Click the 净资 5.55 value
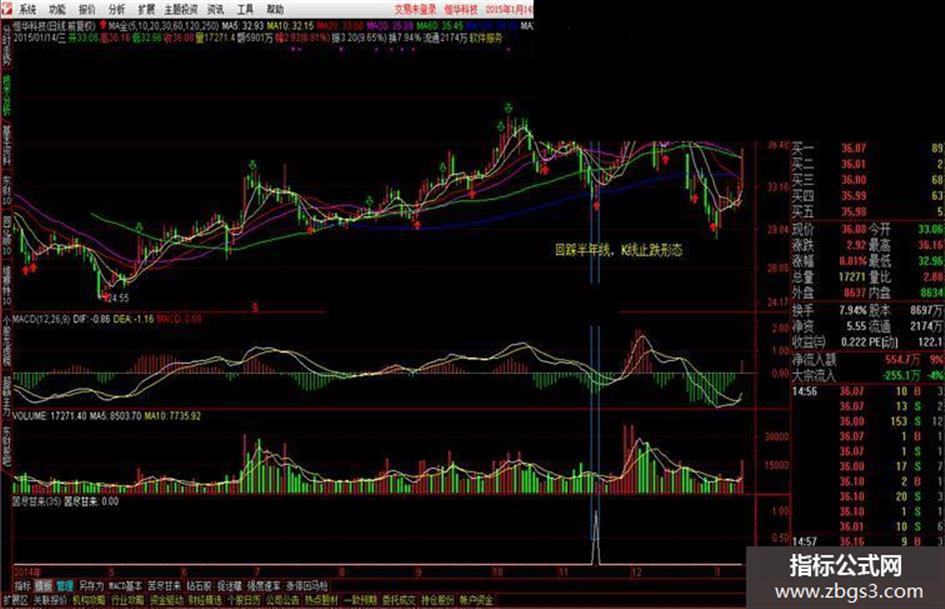Viewport: 945px width, 609px height. click(x=856, y=326)
